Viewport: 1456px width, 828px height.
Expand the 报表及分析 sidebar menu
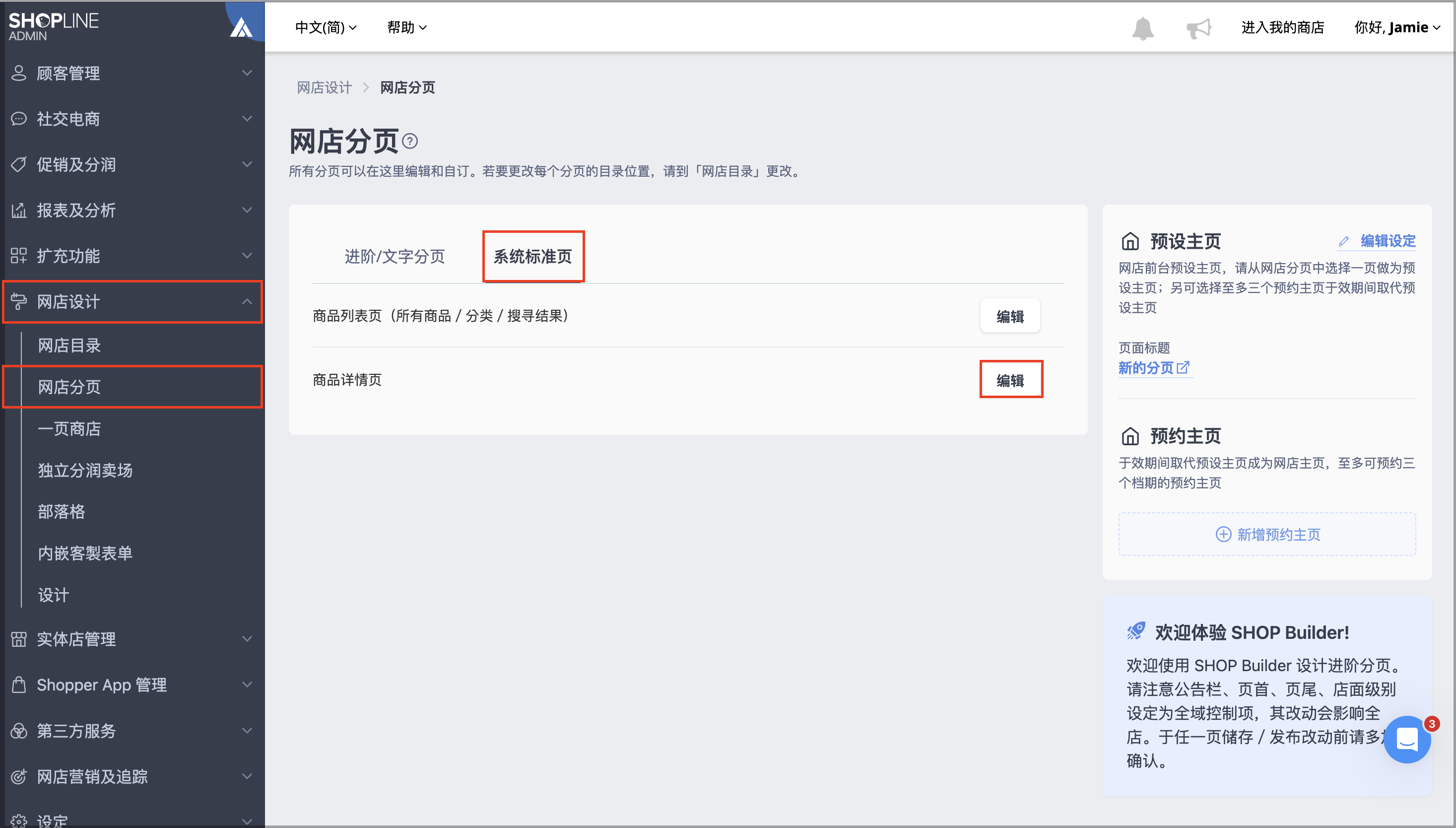(132, 210)
